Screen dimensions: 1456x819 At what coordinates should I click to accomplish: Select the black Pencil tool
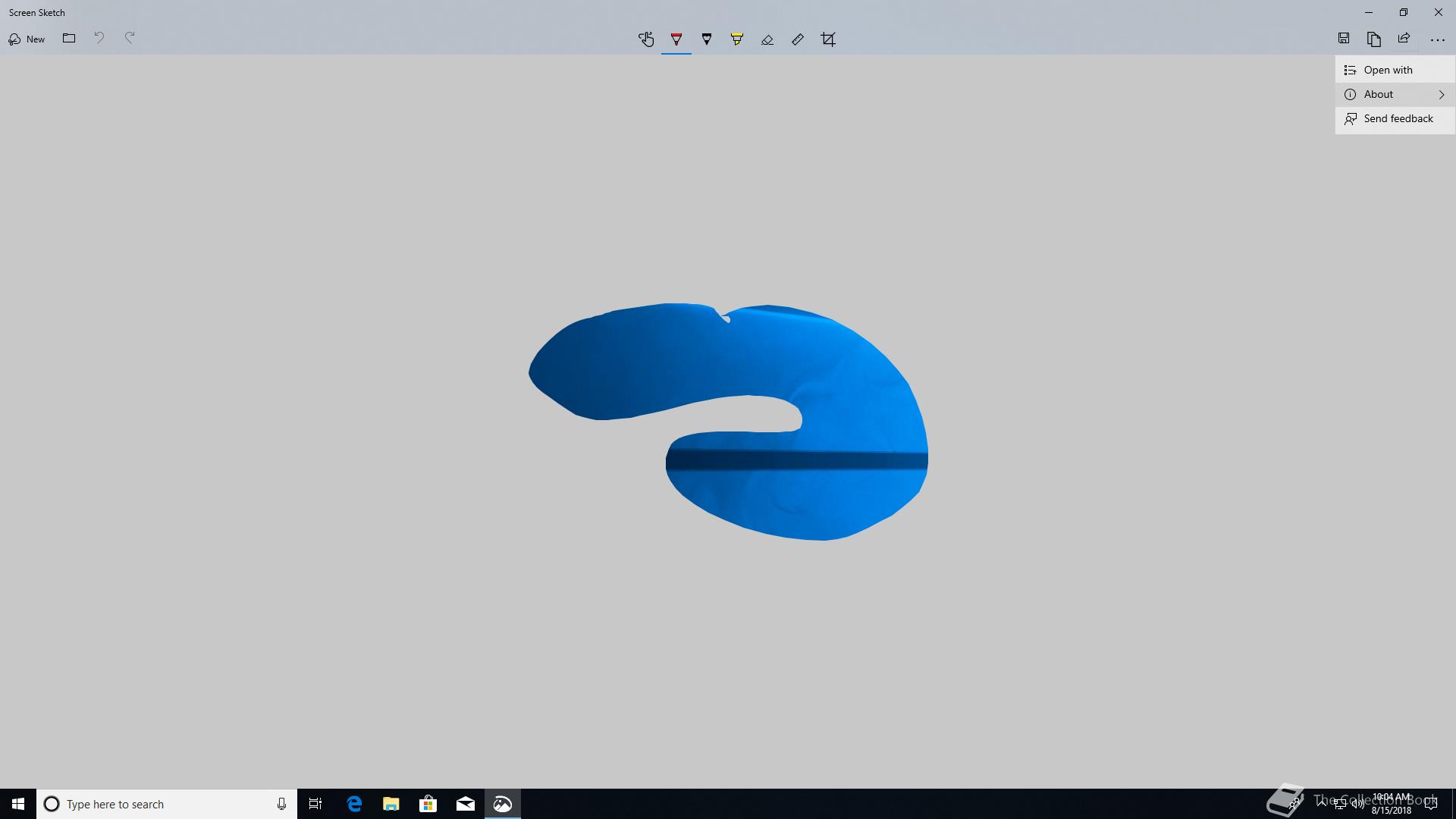tap(707, 39)
